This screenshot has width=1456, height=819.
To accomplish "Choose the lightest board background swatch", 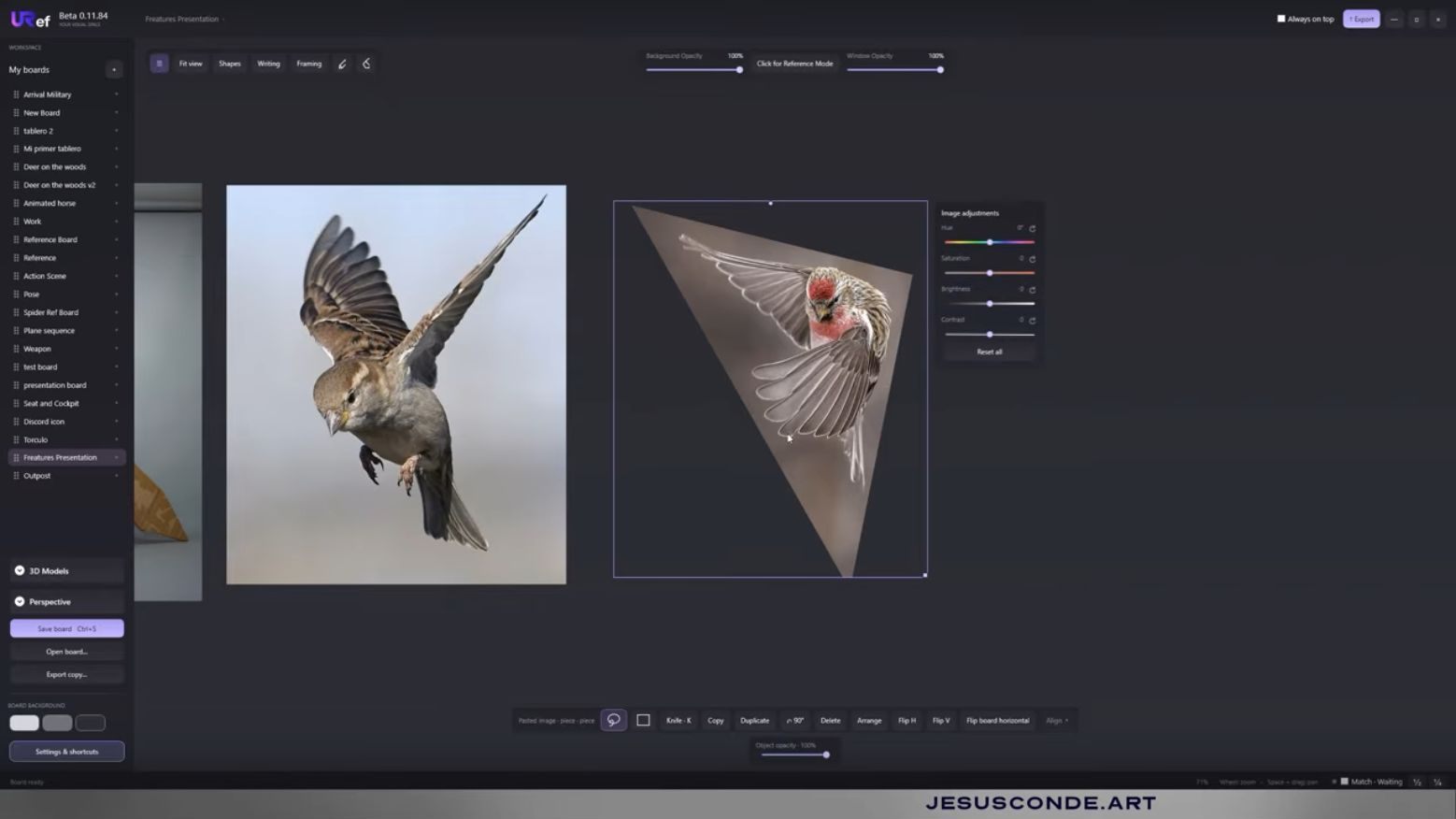I will 24,723.
